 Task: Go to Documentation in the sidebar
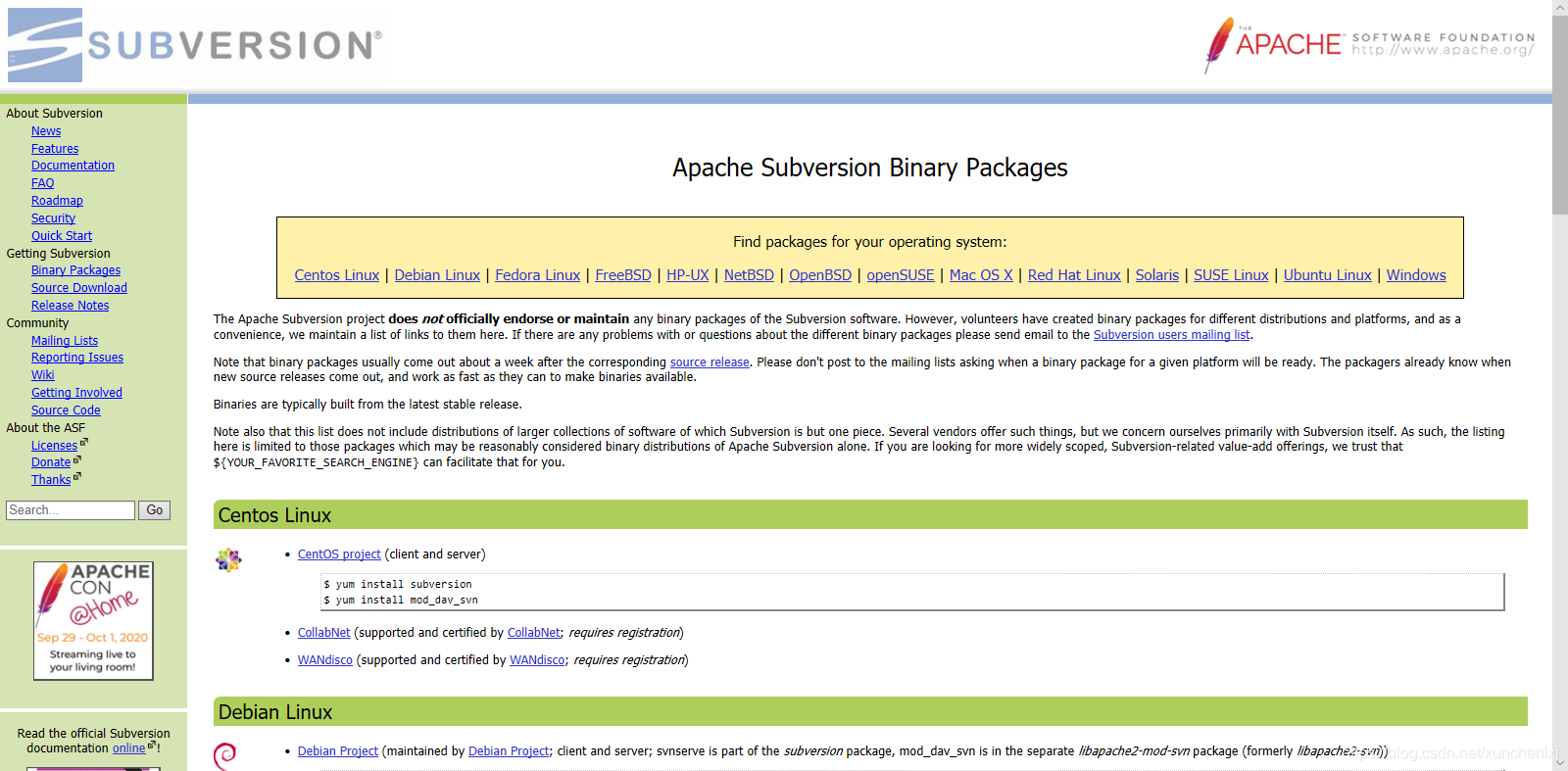[73, 166]
